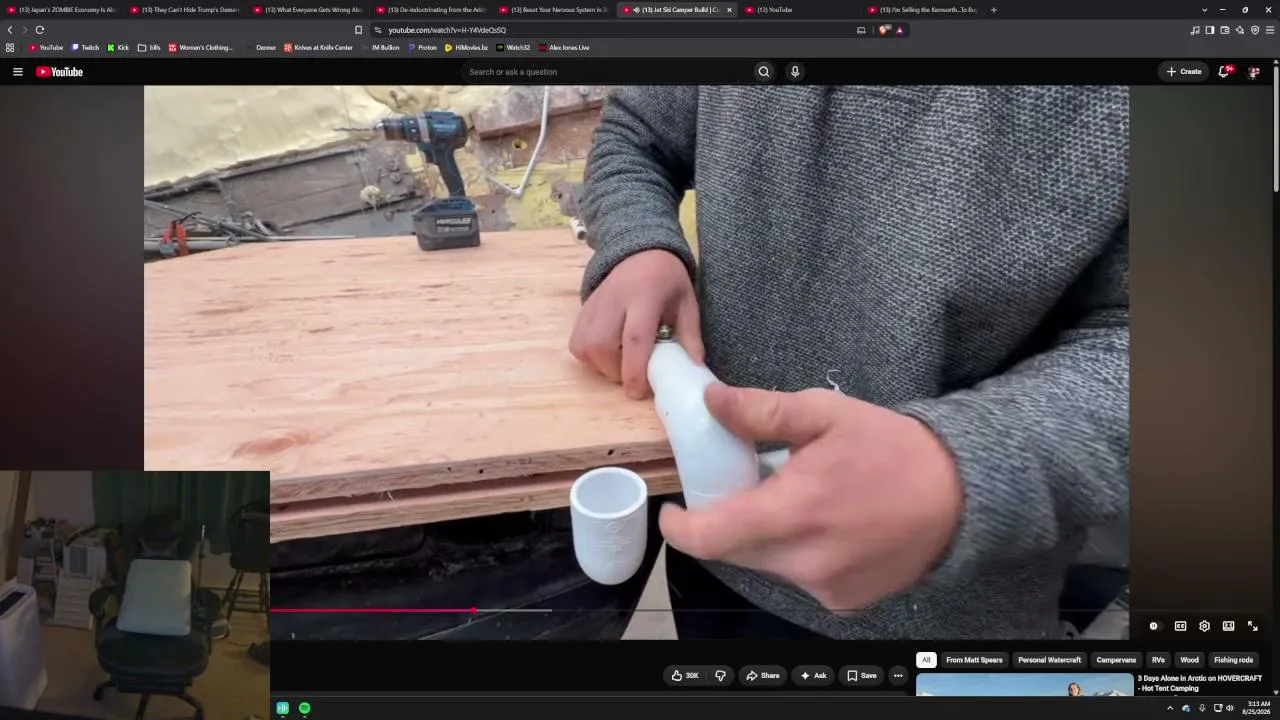Open the taskbar volume control
Screen dimensions: 1280x720
point(1230,708)
